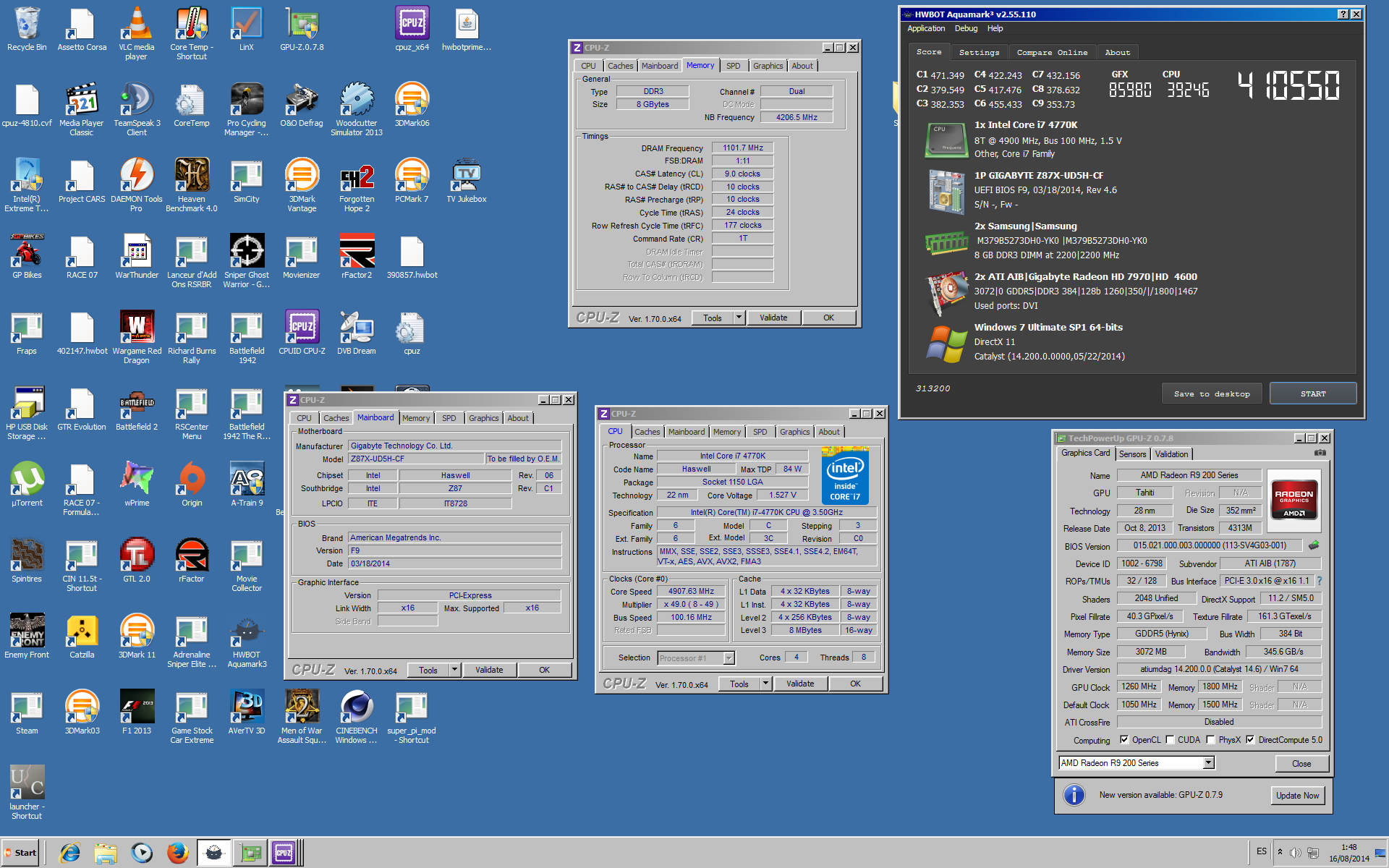Click Save to desktop in Aquamark
This screenshot has width=1389, height=868.
click(x=1212, y=393)
